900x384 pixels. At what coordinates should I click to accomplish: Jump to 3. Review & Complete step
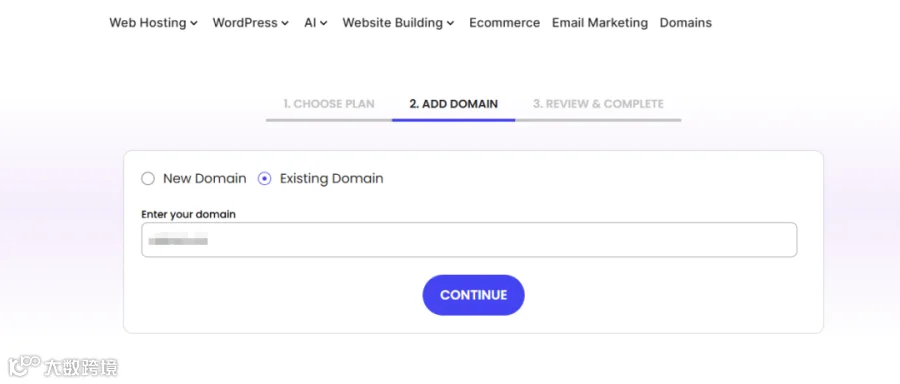click(x=598, y=104)
